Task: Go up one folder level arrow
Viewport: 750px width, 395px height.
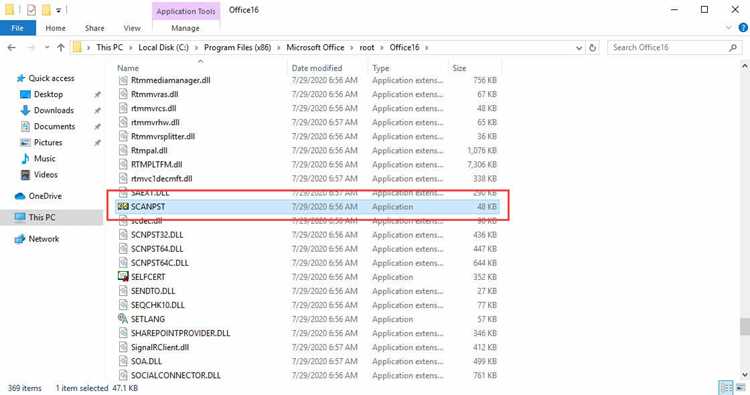Action: tap(61, 48)
